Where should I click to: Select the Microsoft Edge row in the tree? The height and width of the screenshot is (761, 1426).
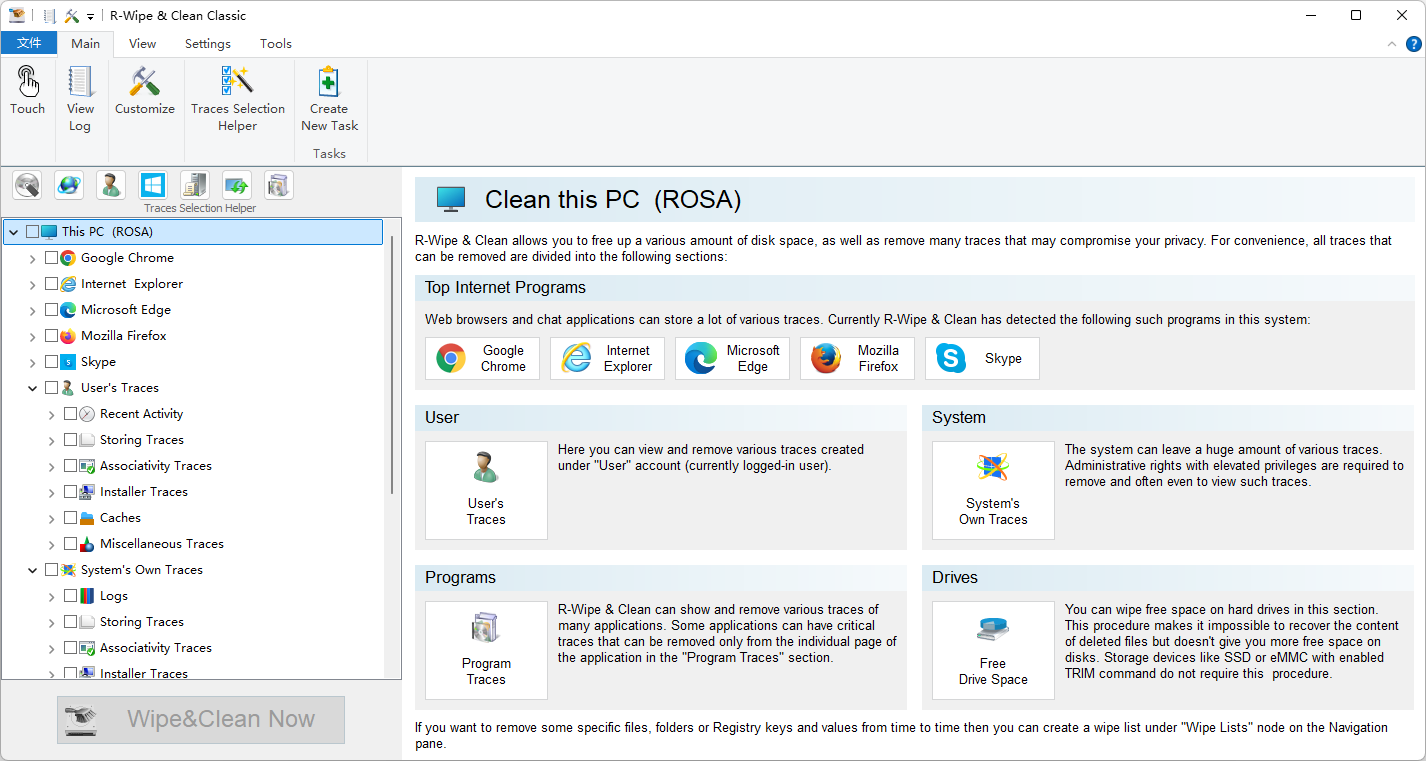point(126,310)
